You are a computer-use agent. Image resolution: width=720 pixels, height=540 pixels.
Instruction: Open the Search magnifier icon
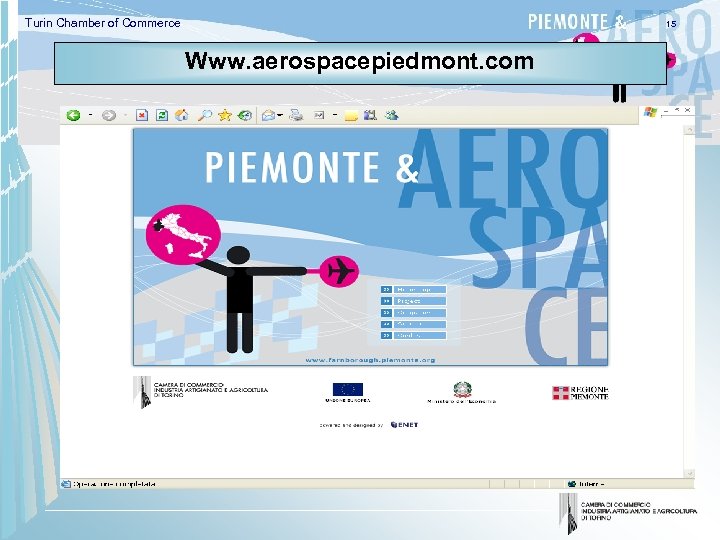pos(204,115)
